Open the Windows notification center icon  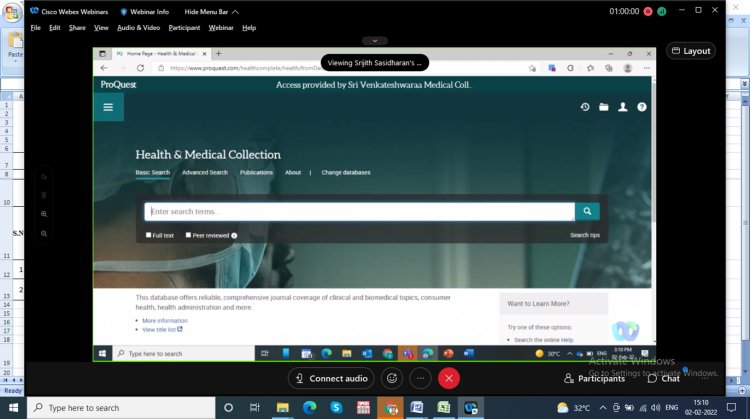point(731,408)
